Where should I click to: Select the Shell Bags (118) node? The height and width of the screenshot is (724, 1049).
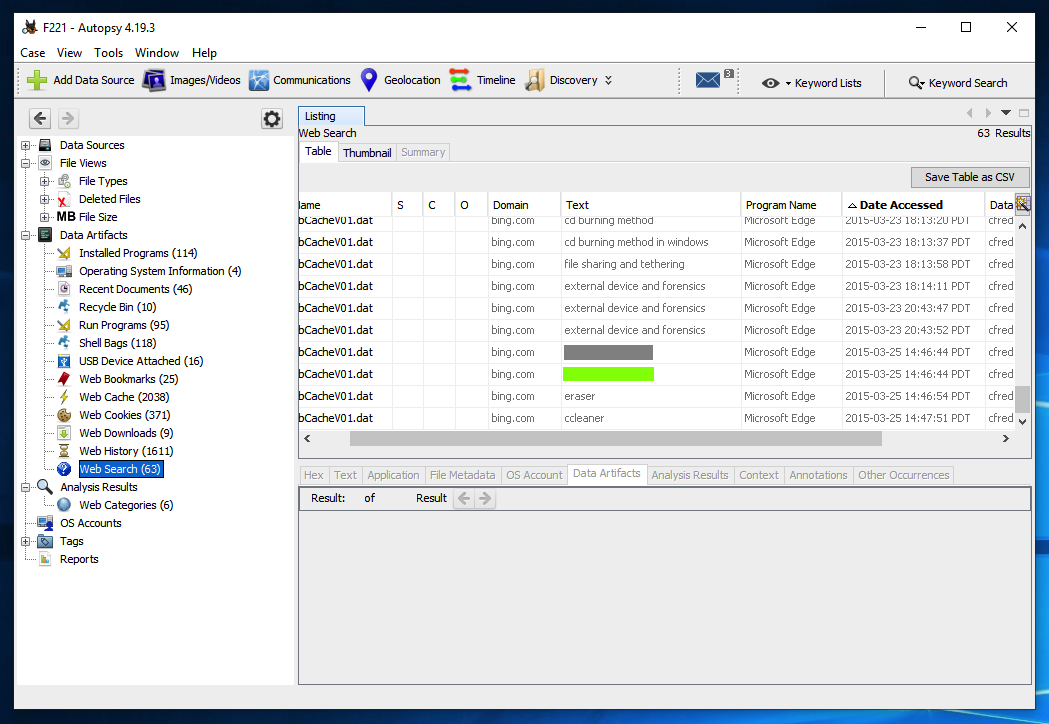118,343
